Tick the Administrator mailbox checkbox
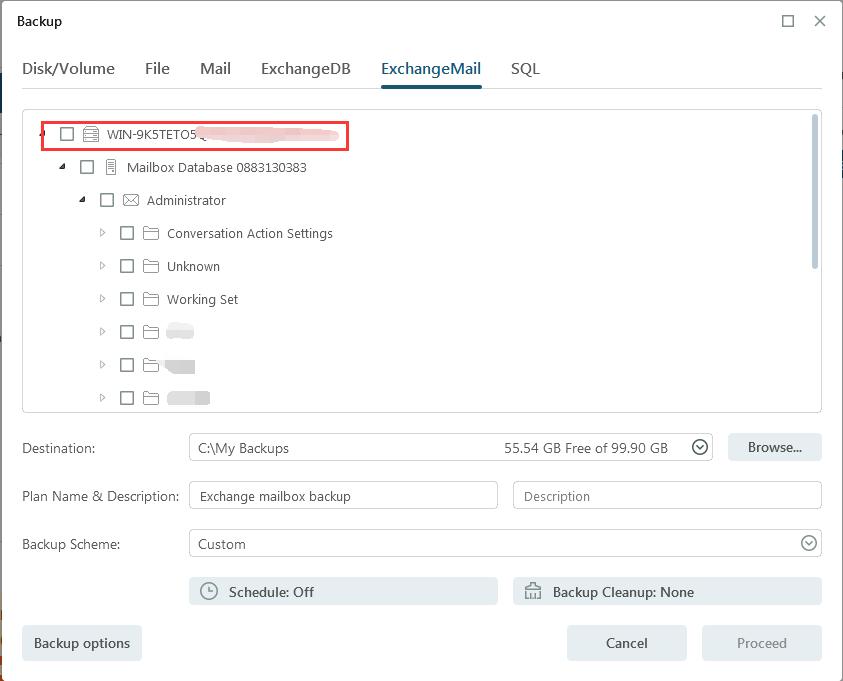Image resolution: width=843 pixels, height=681 pixels. (107, 200)
